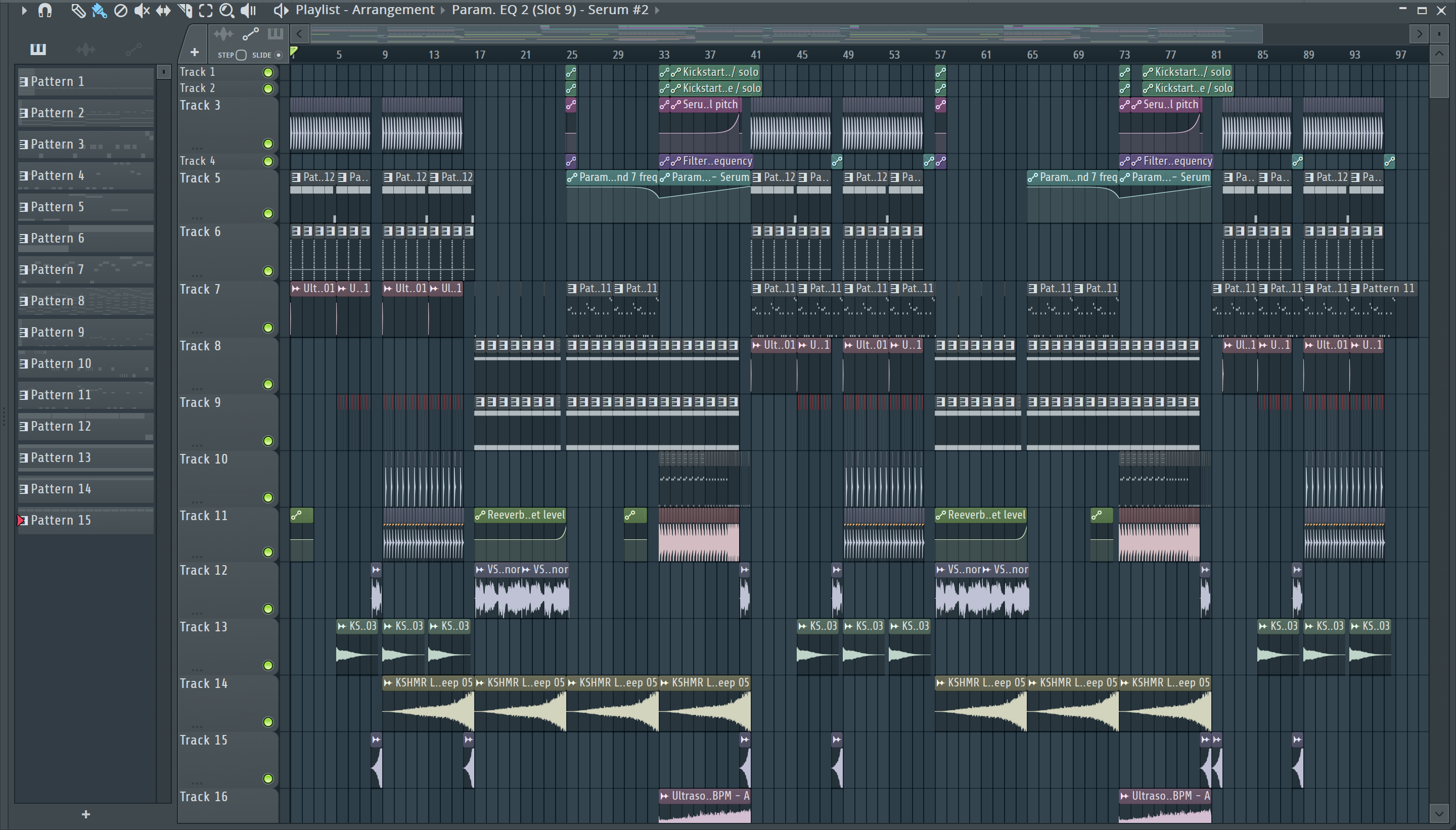The width and height of the screenshot is (1456, 830).
Task: Select the Delete tool
Action: point(120,10)
